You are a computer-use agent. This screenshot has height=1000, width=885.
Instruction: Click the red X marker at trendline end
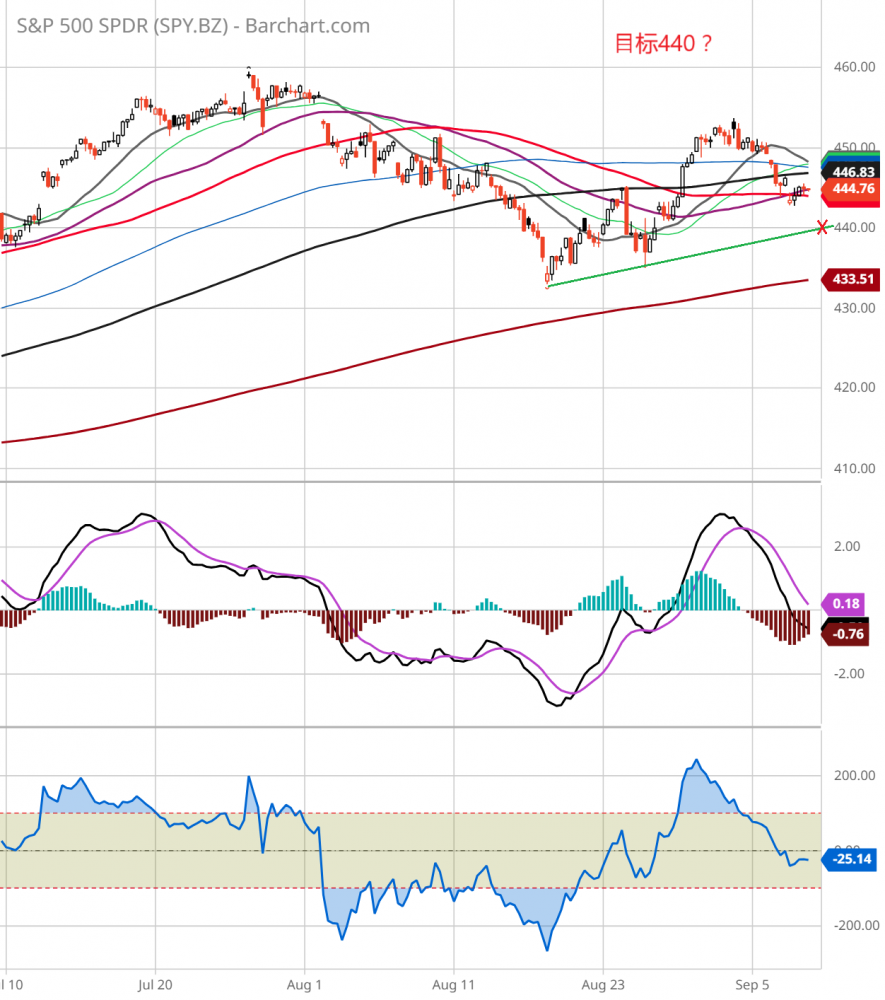[x=823, y=227]
